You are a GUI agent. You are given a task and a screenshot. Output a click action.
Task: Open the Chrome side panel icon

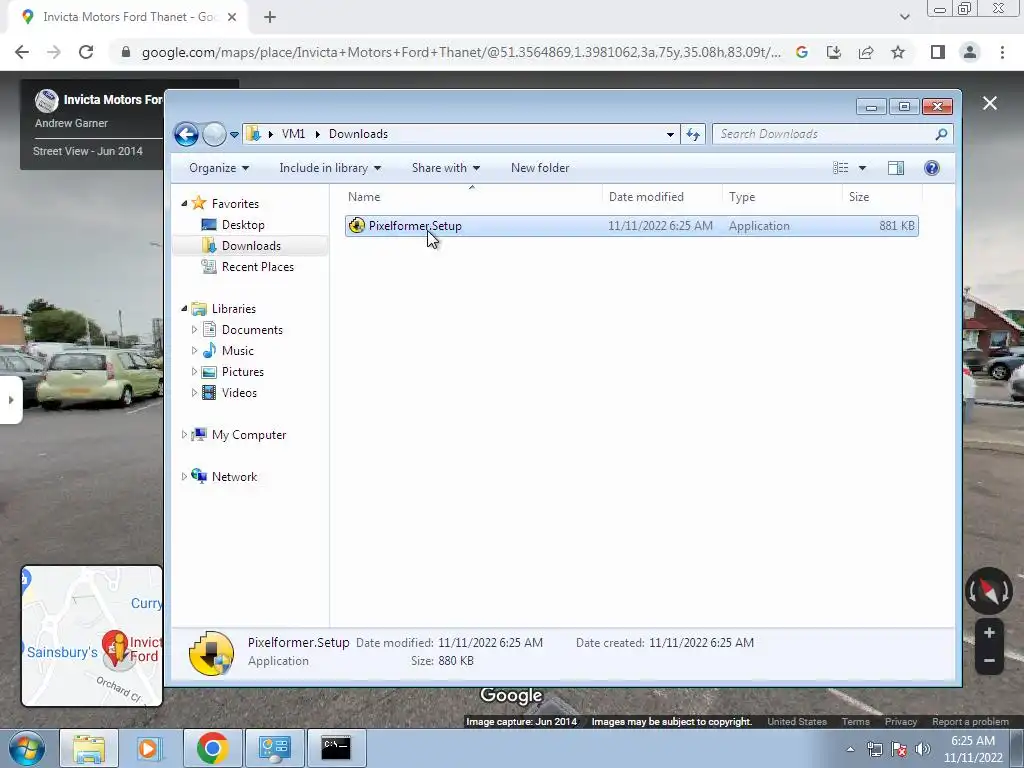[x=938, y=52]
